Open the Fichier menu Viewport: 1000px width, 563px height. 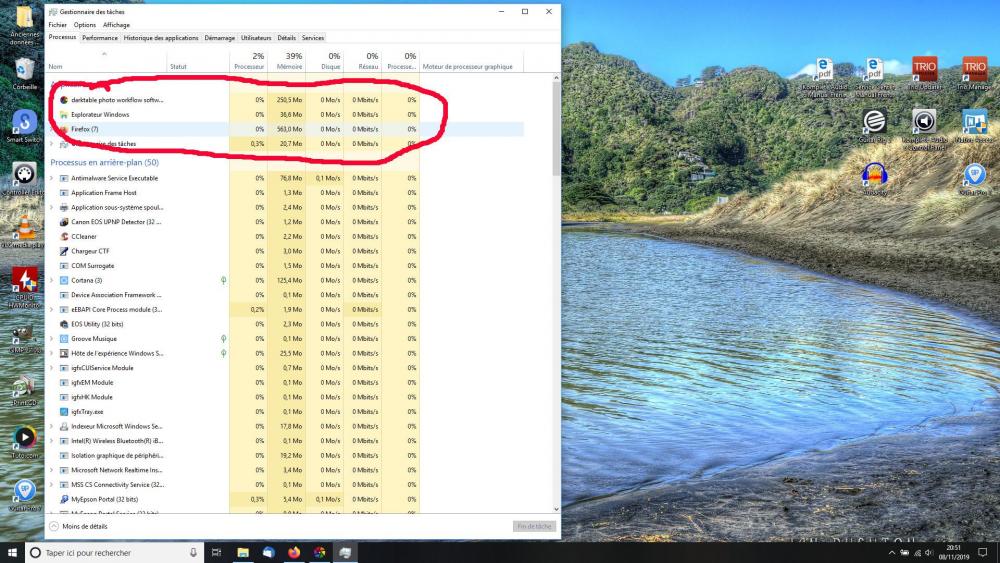[57, 25]
